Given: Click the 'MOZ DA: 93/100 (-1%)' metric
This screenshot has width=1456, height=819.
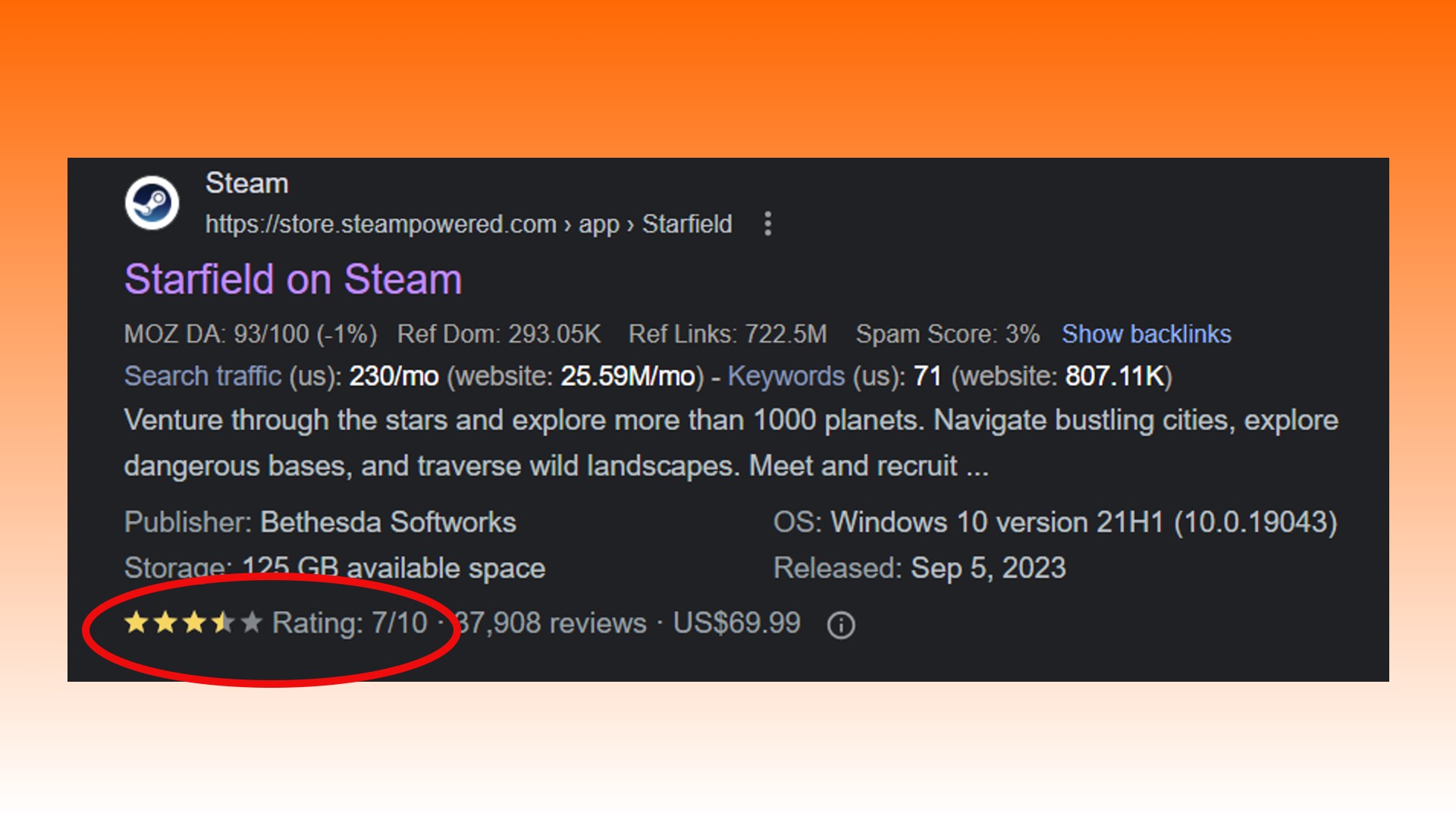Looking at the screenshot, I should tap(250, 334).
